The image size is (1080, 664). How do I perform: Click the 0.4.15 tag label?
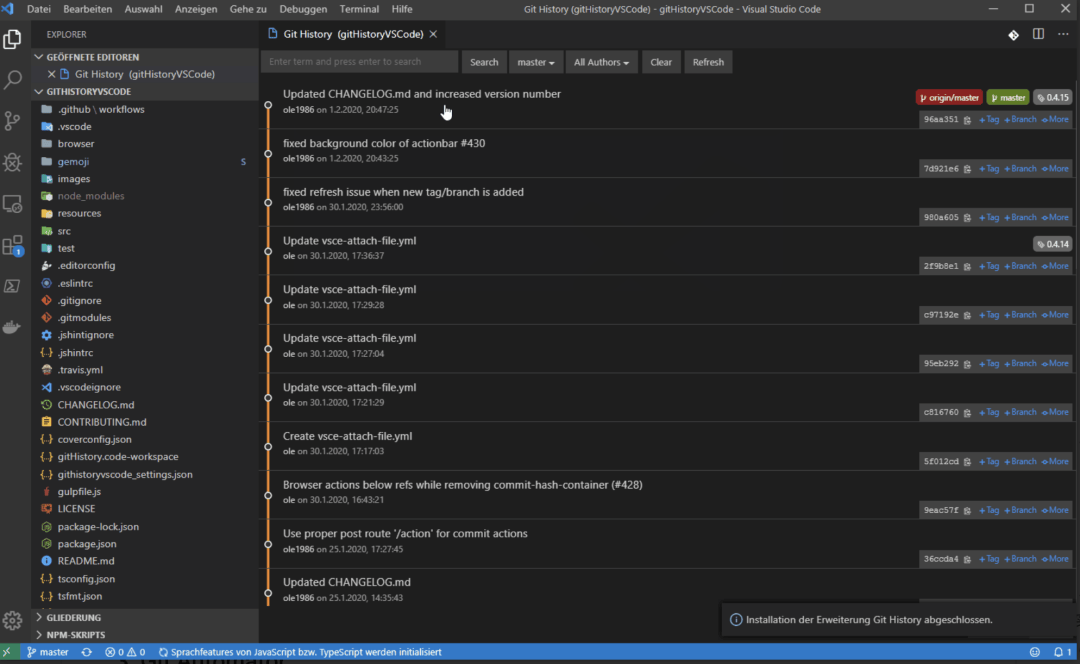tap(1052, 98)
